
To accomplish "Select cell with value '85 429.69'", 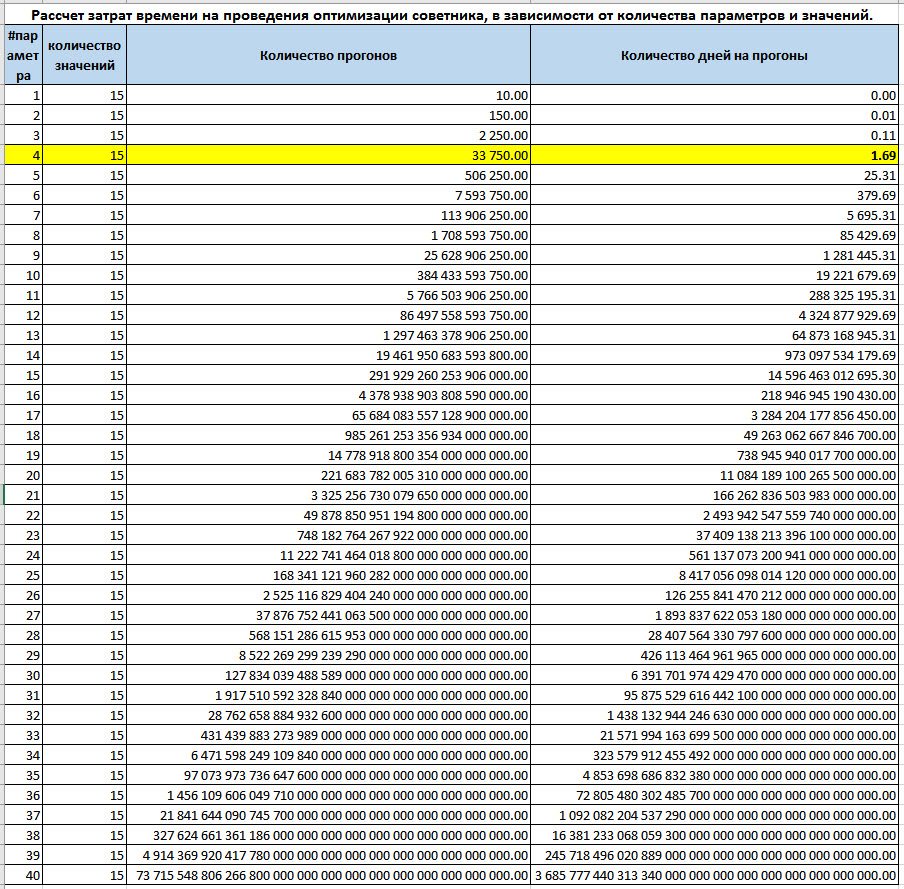I will click(714, 235).
